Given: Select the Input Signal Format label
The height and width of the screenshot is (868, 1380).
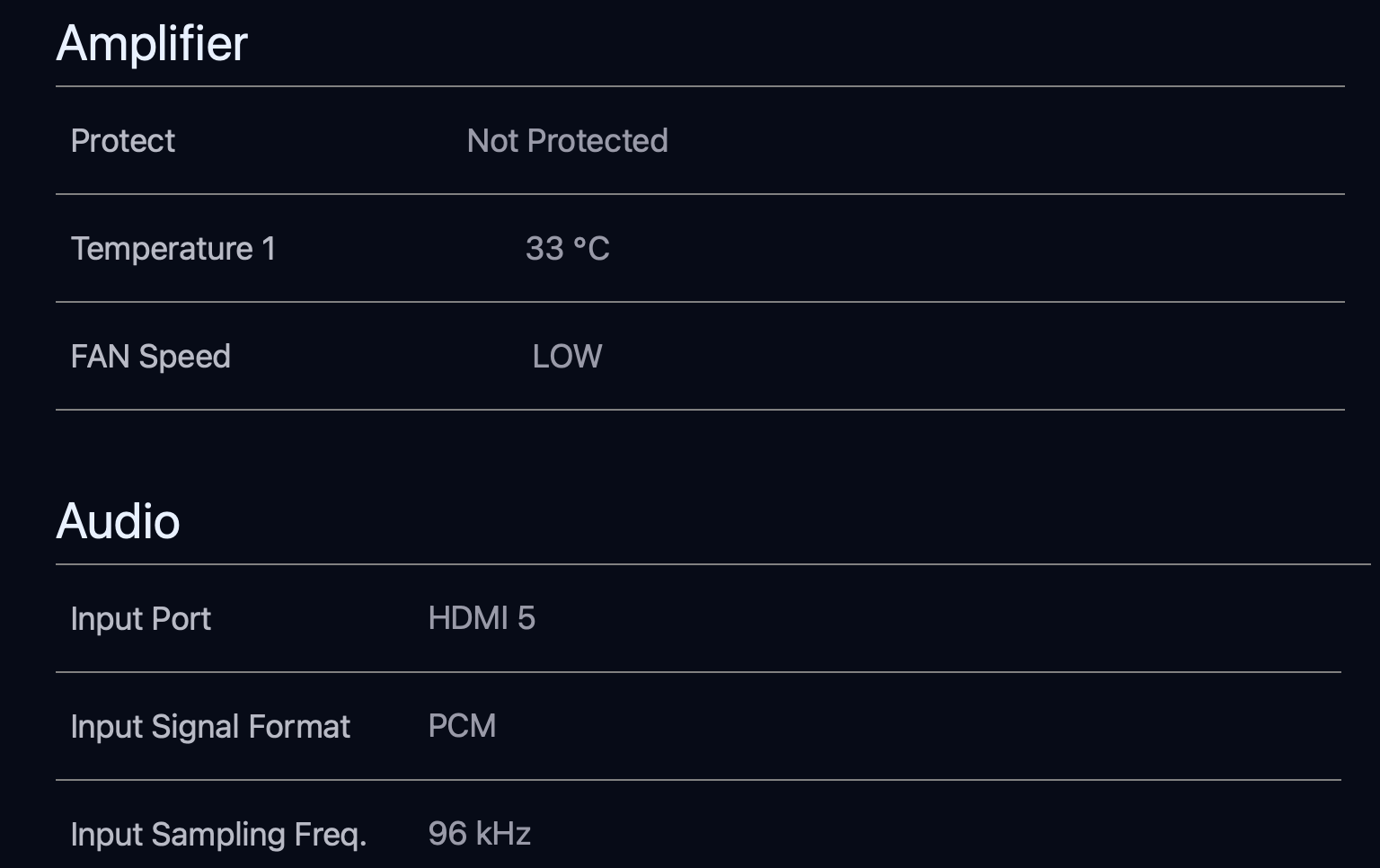Looking at the screenshot, I should pos(210,727).
